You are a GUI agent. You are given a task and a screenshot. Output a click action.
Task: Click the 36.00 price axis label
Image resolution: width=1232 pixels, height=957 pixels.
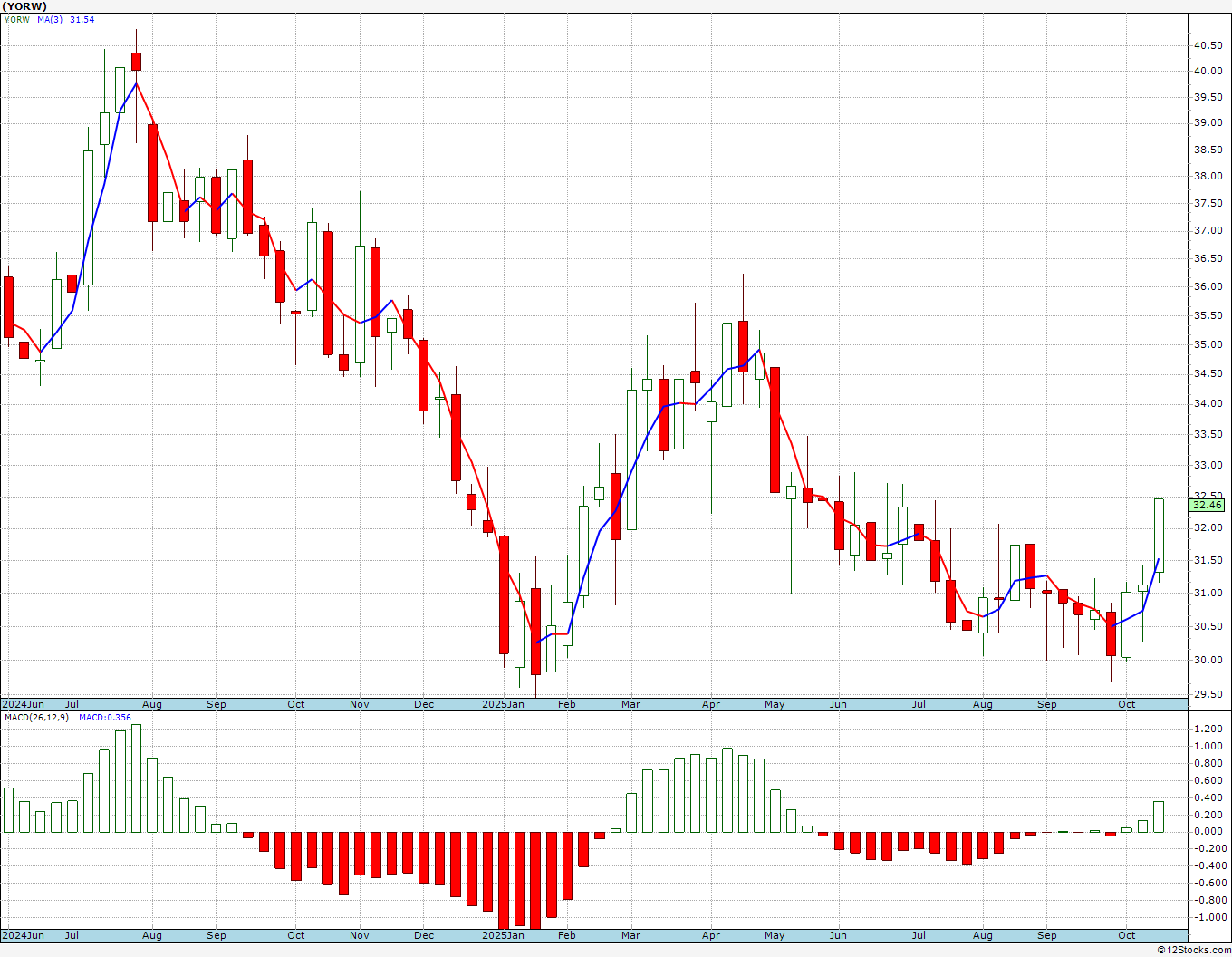point(1207,287)
